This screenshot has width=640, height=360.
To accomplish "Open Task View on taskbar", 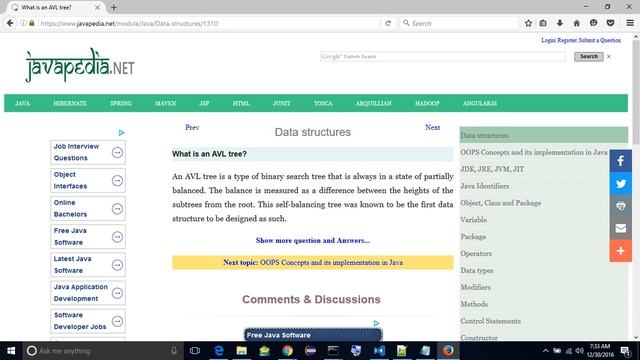I will [195, 351].
